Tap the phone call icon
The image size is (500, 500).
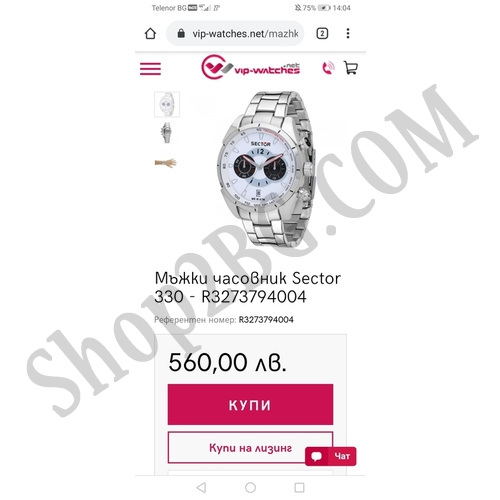[328, 68]
